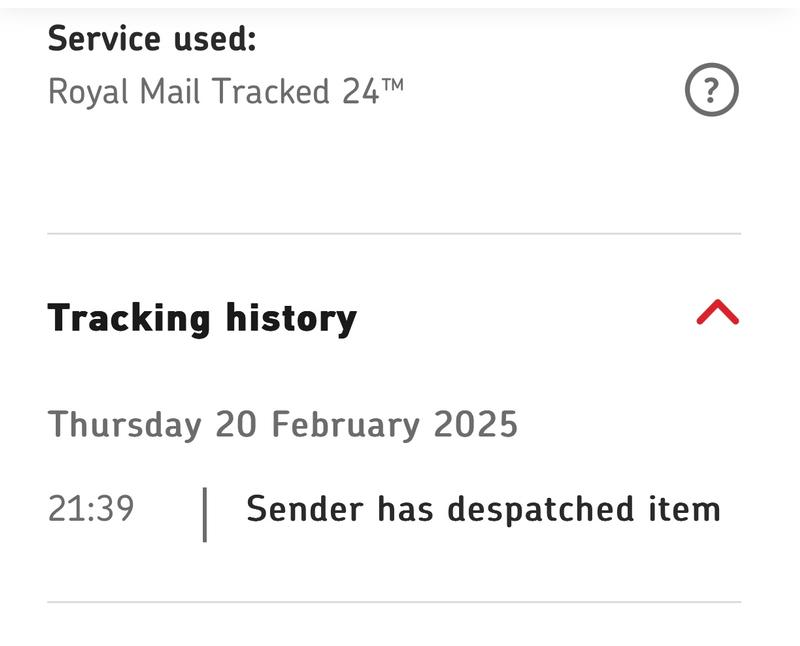Image resolution: width=800 pixels, height=646 pixels.
Task: Click the divider line above Tracking history
Action: pos(394,234)
